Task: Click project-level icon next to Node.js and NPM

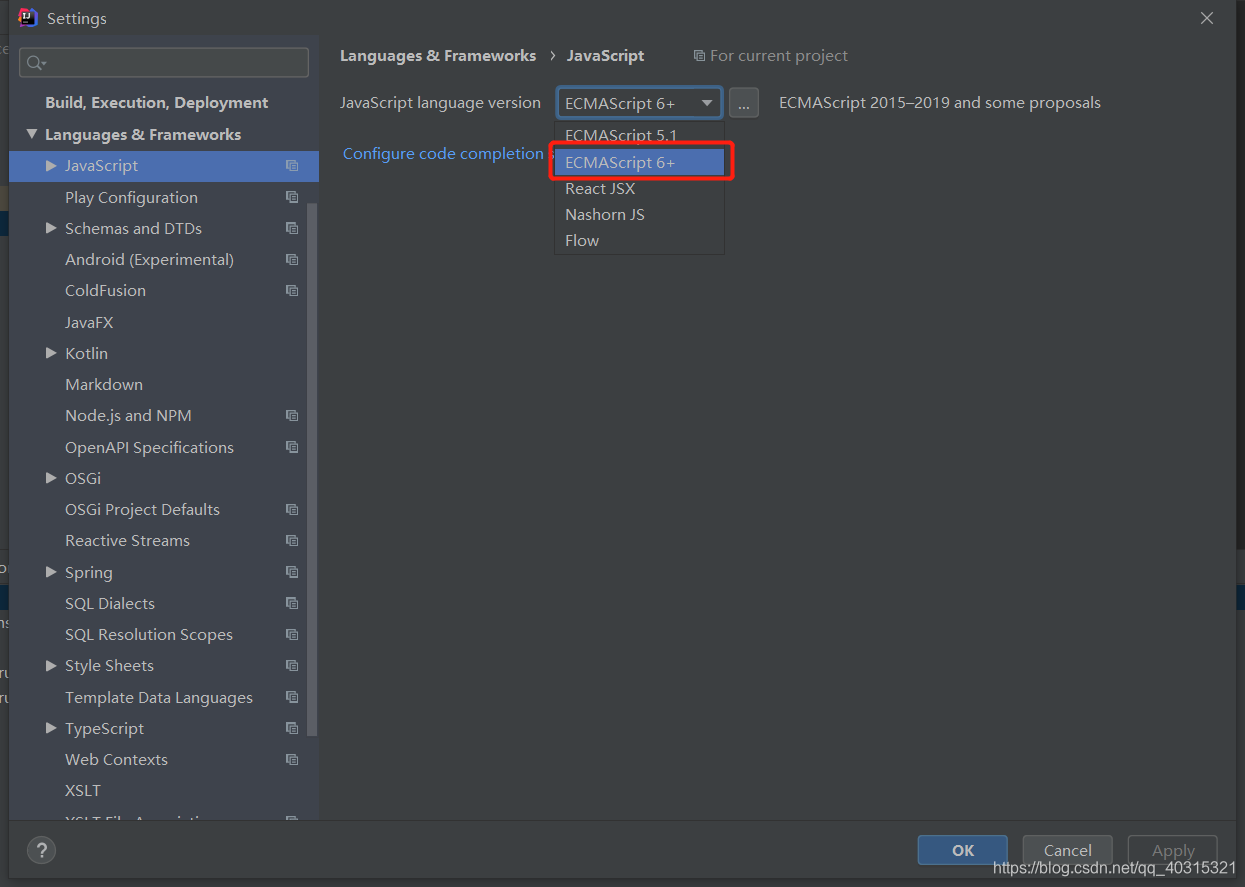Action: 292,415
